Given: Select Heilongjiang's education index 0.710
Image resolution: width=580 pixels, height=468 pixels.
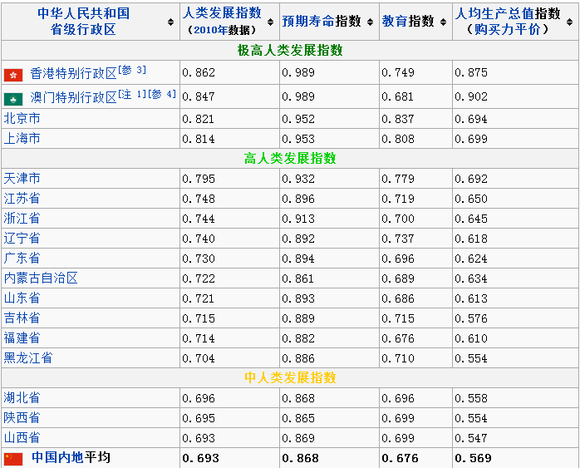Looking at the screenshot, I should [x=398, y=359].
